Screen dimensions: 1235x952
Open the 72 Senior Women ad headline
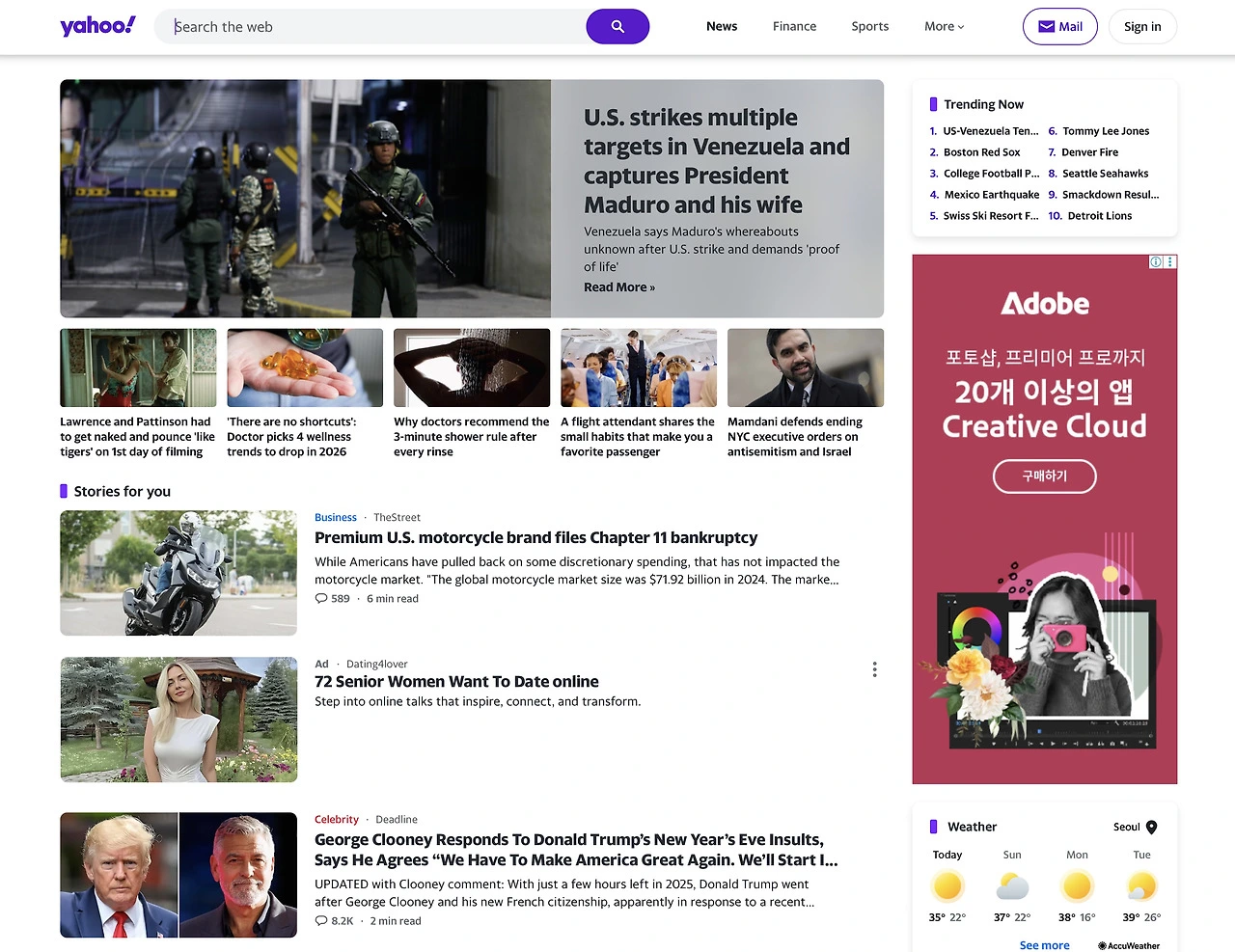point(456,682)
